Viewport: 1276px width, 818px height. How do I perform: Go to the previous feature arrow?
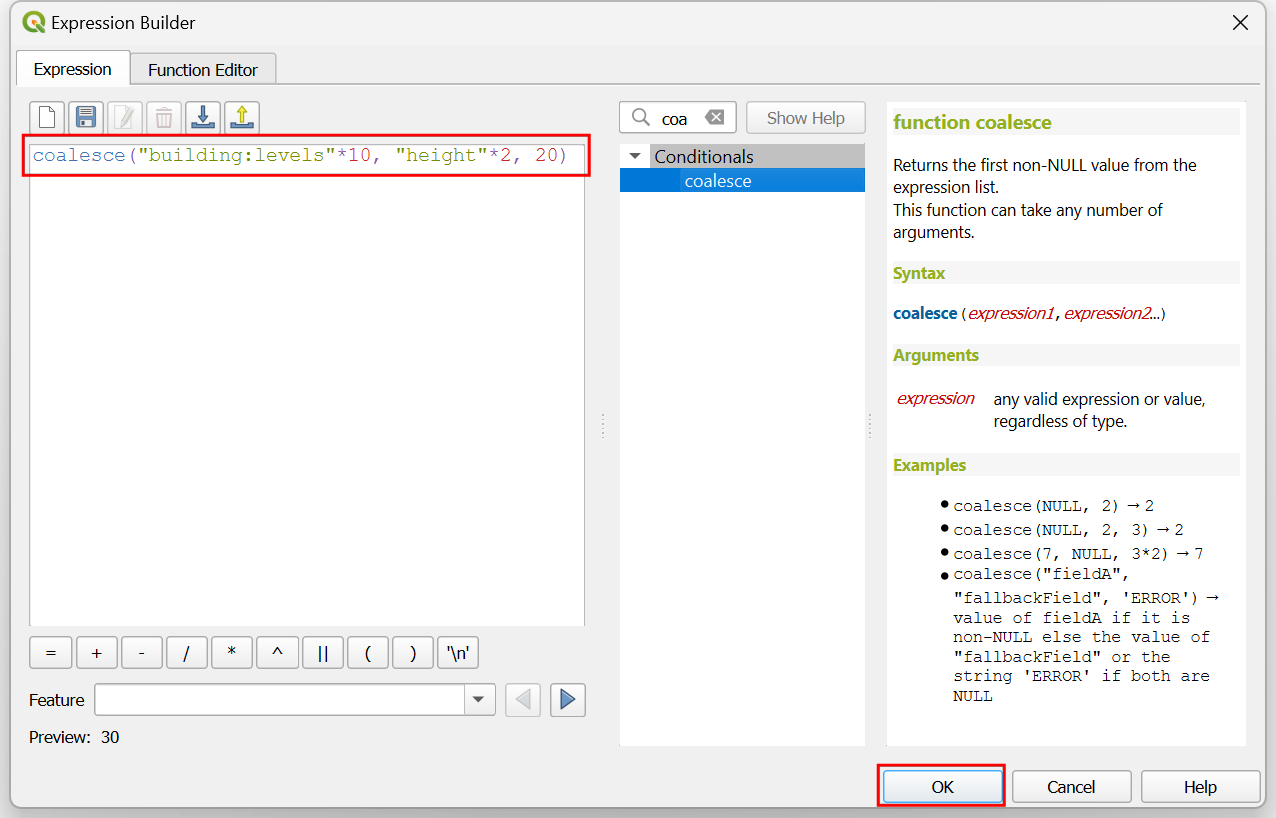(523, 700)
